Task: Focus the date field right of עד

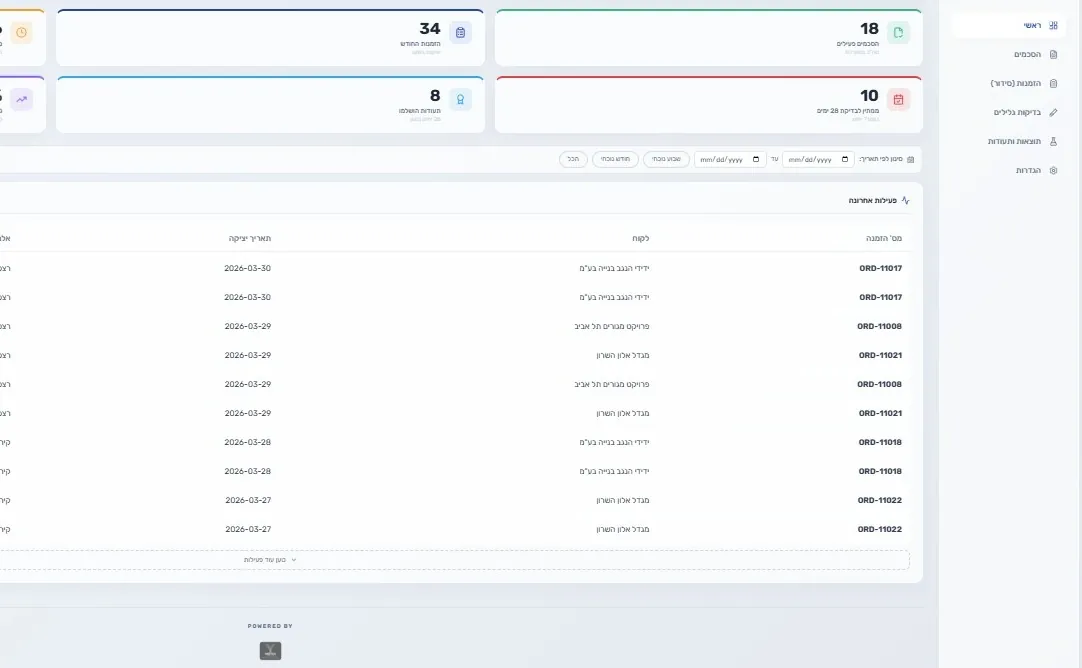Action: coord(818,159)
